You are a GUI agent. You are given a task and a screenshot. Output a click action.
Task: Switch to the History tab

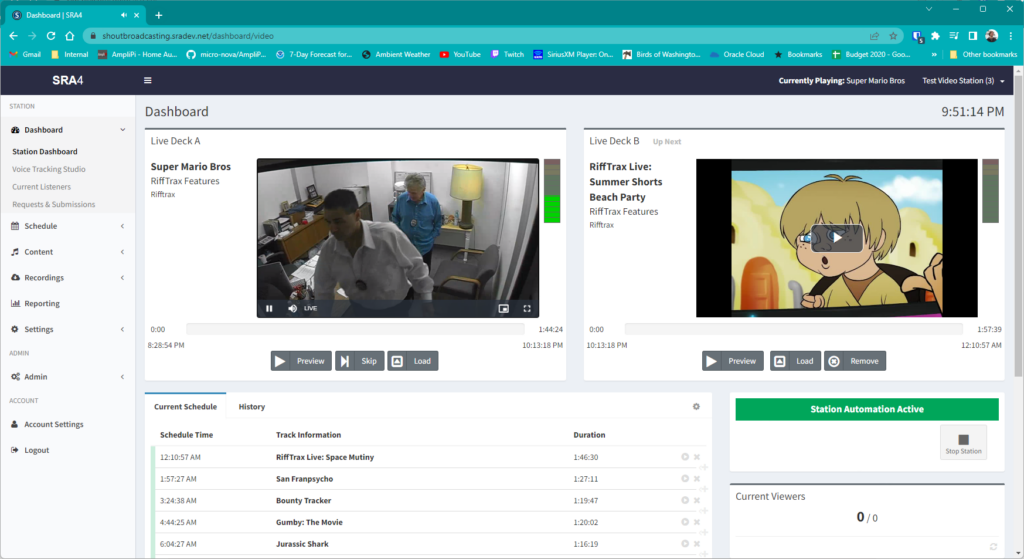click(251, 407)
